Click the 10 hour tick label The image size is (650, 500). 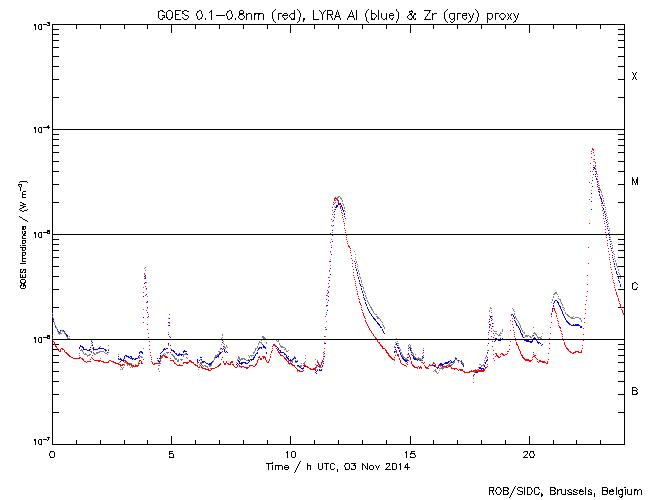290,454
